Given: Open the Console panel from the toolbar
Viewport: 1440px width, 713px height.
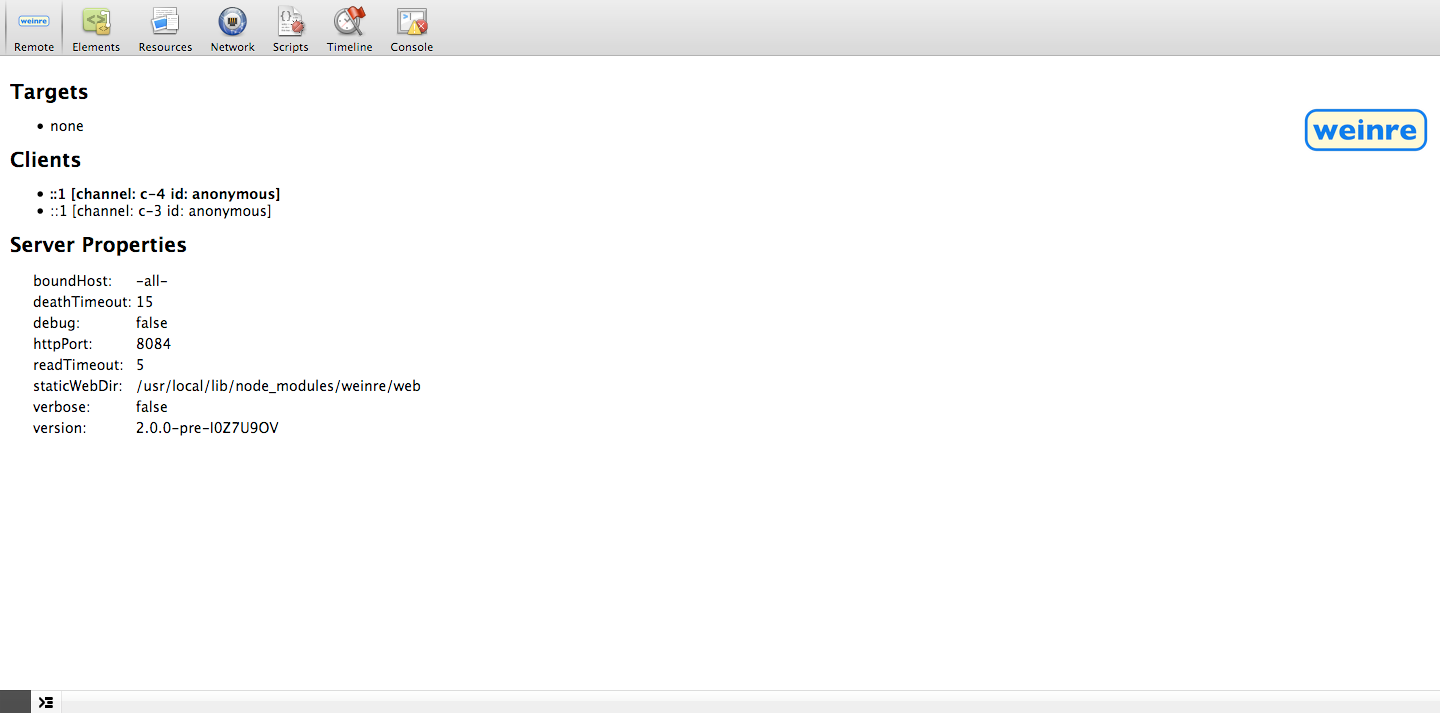Looking at the screenshot, I should point(411,29).
